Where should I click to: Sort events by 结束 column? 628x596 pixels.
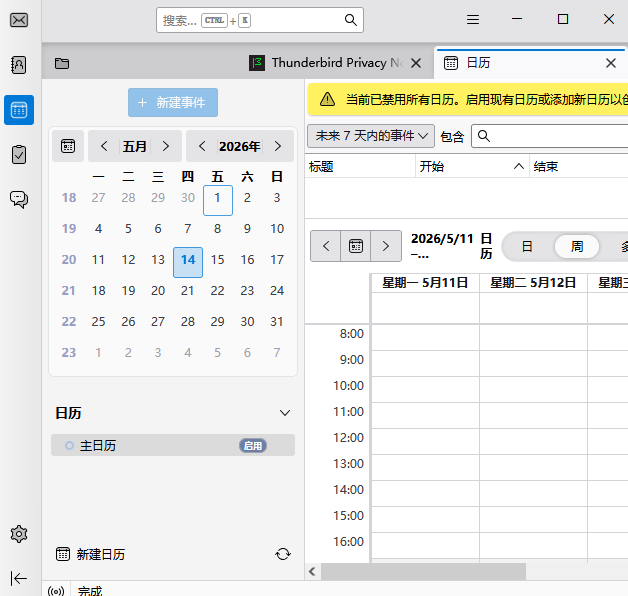click(579, 166)
